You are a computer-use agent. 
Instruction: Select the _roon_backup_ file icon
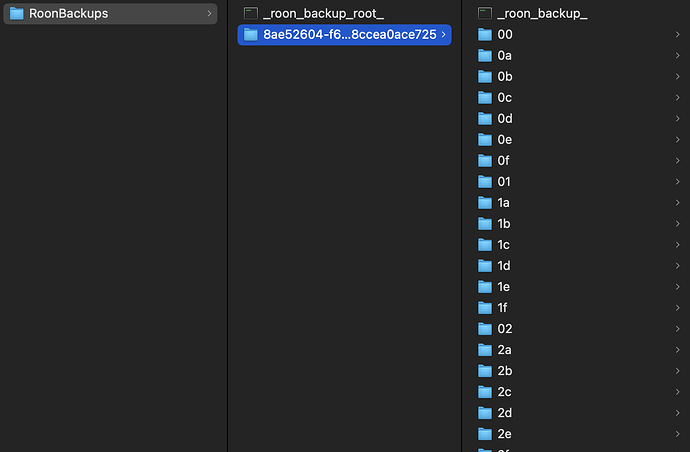[485, 14]
